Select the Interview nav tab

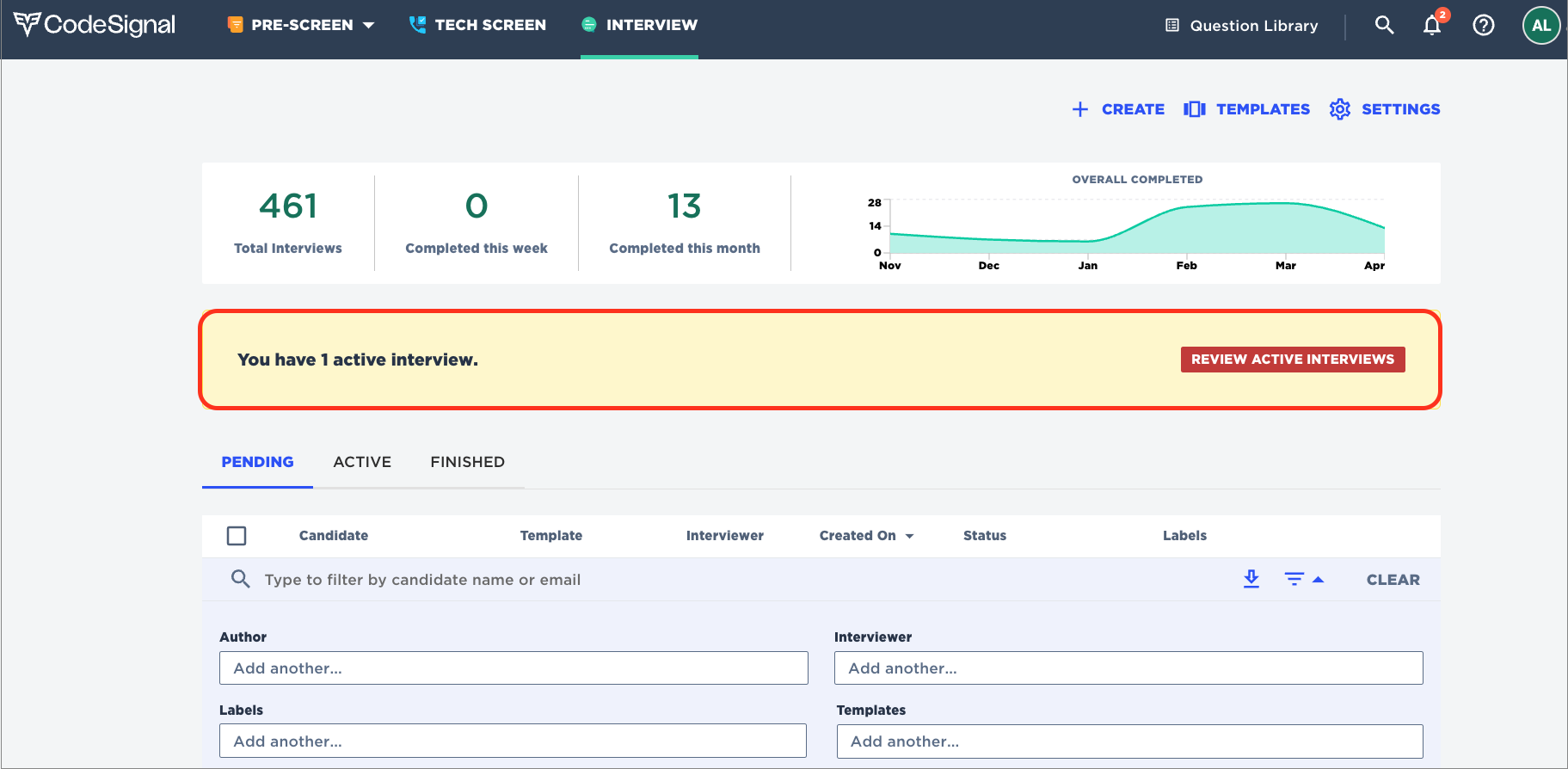(x=639, y=25)
